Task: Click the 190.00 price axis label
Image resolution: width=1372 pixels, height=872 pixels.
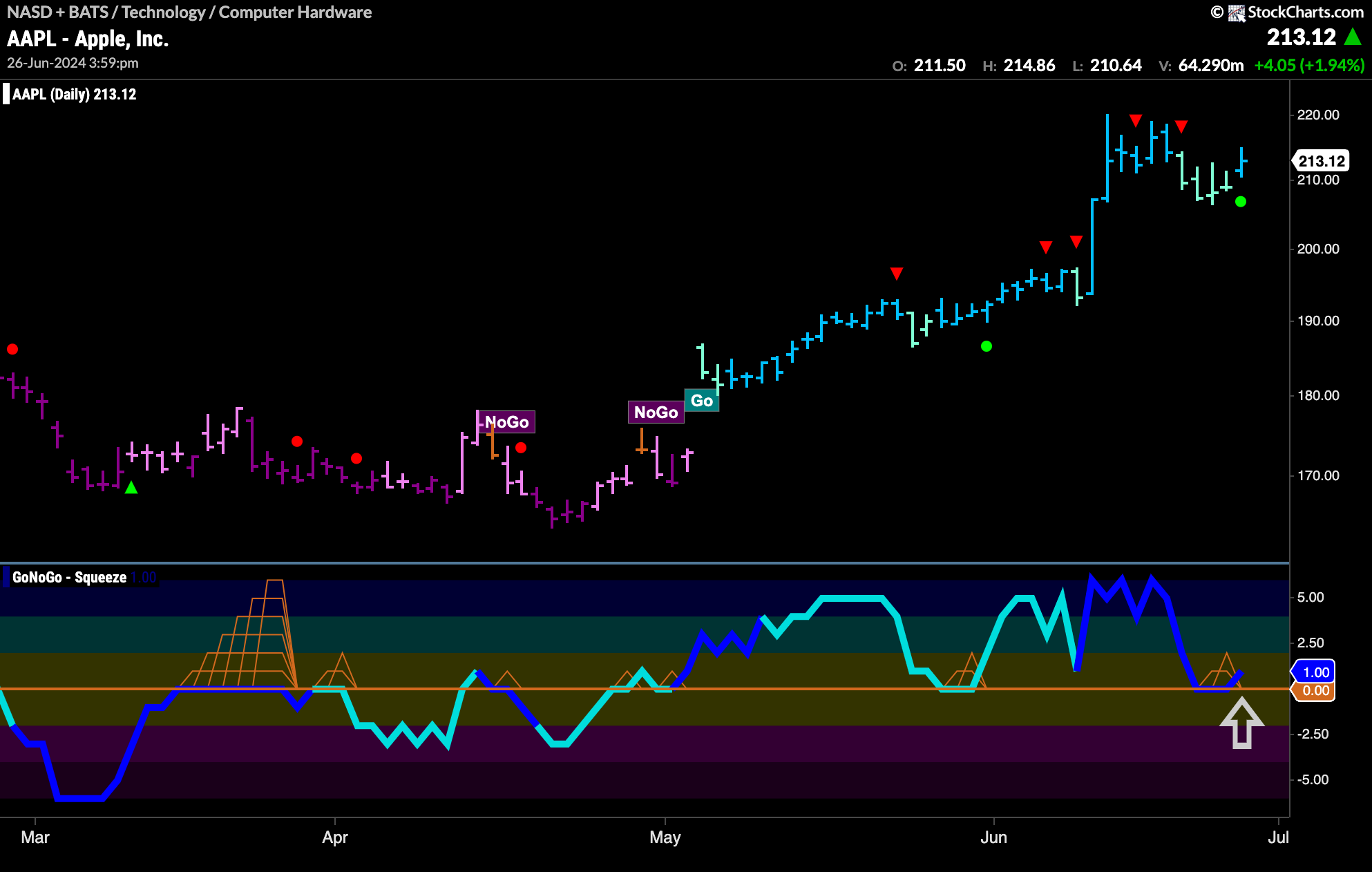Action: pyautogui.click(x=1318, y=321)
